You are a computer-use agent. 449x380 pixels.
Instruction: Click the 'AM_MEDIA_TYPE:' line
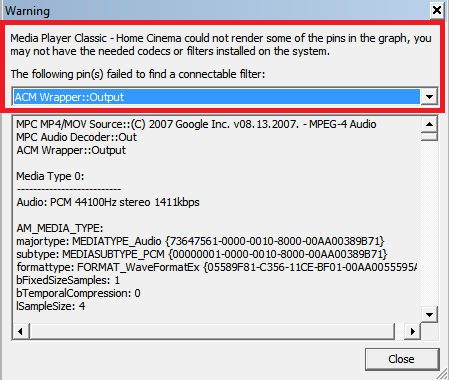60,228
